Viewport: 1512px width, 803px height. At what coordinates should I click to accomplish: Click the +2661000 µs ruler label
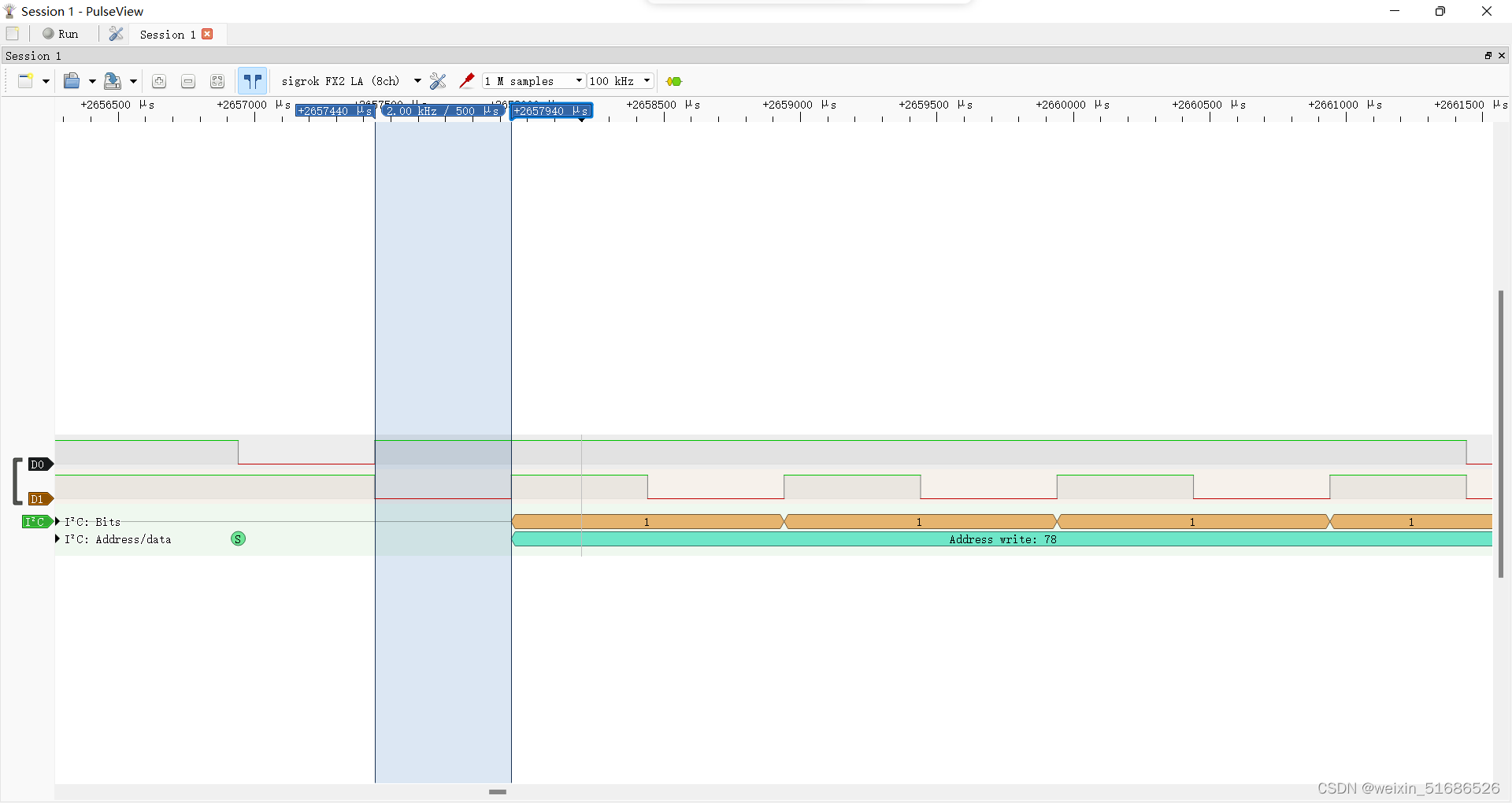[1345, 105]
